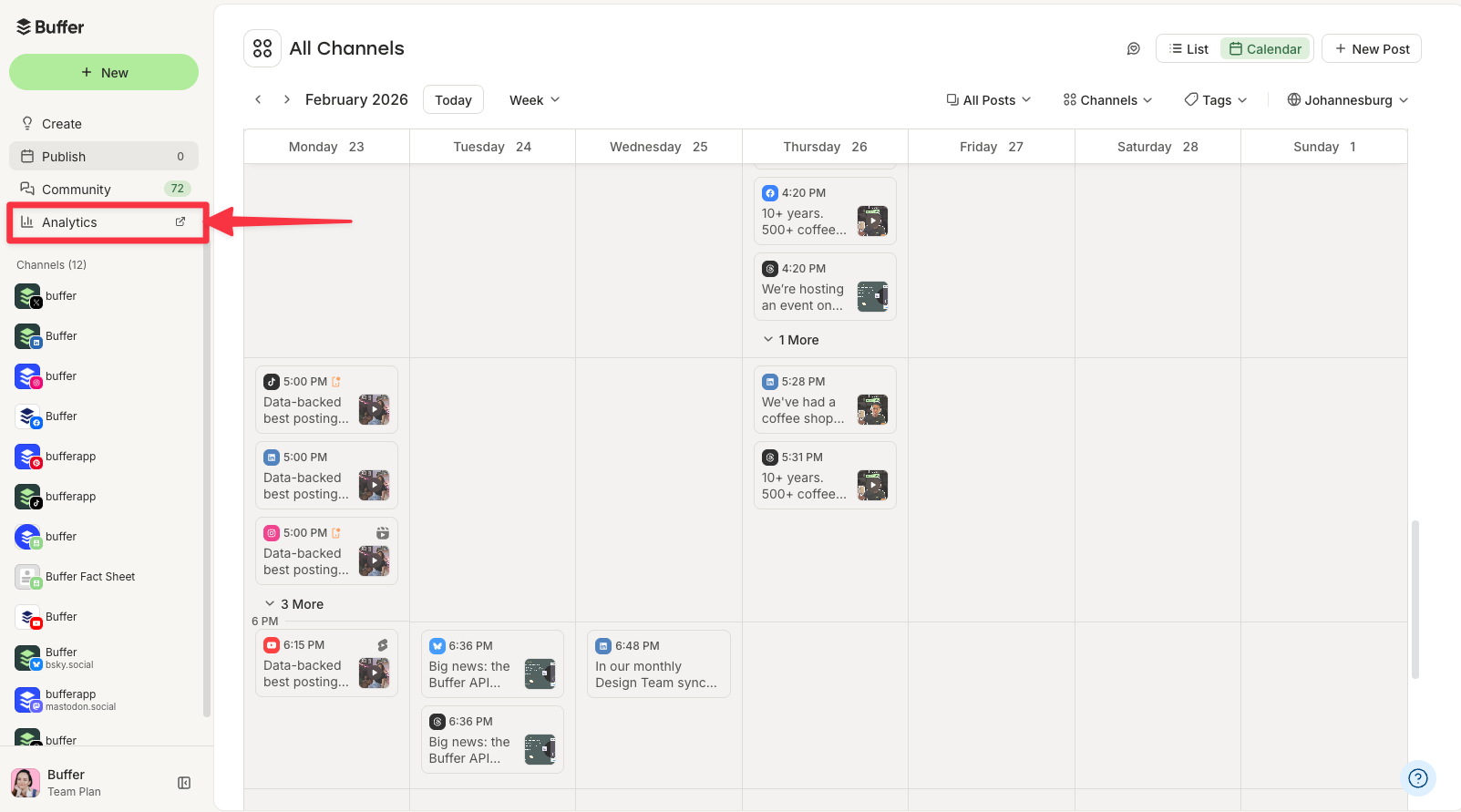Image resolution: width=1461 pixels, height=812 pixels.
Task: Click February 2026 date label
Action: (356, 99)
